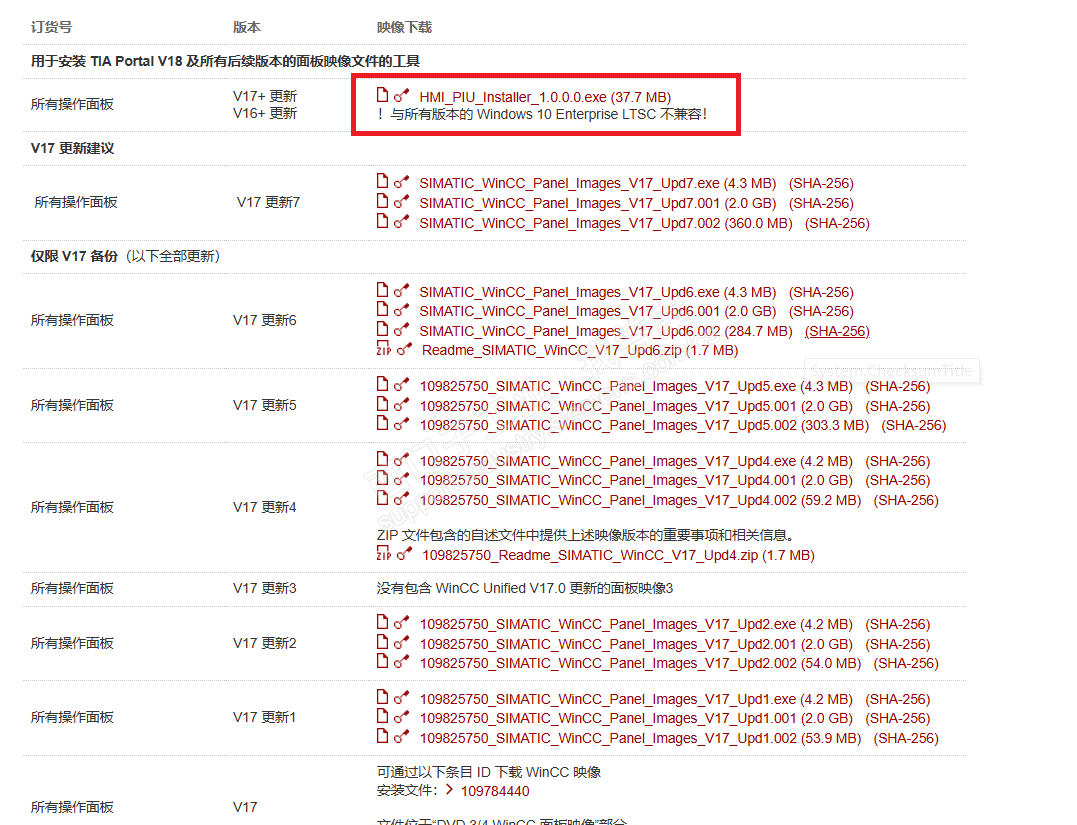Download V17_Upd5.002 (303.3 MB) file
This screenshot has width=1077, height=825.
coord(644,425)
